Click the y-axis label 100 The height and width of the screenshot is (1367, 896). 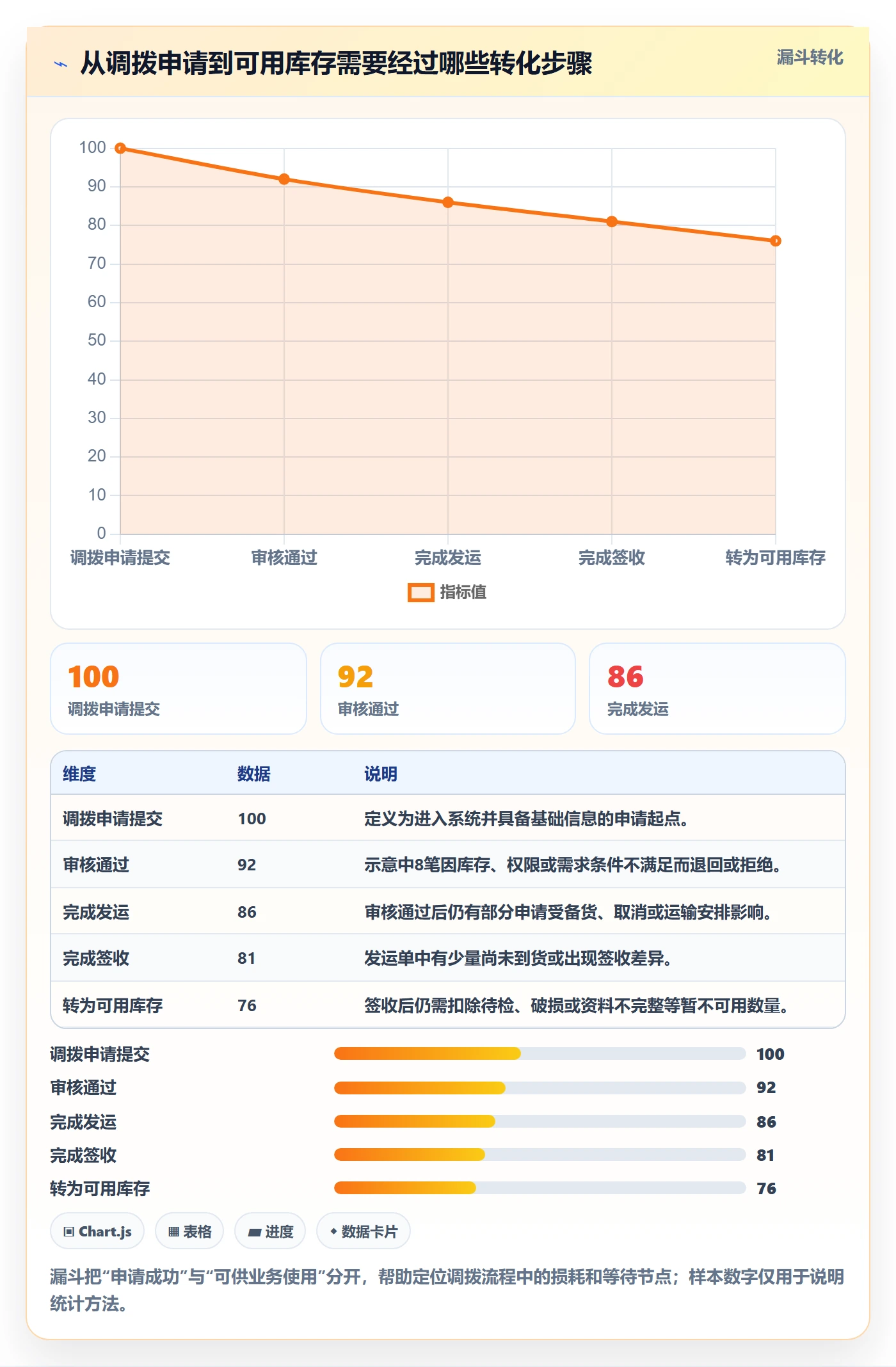92,148
